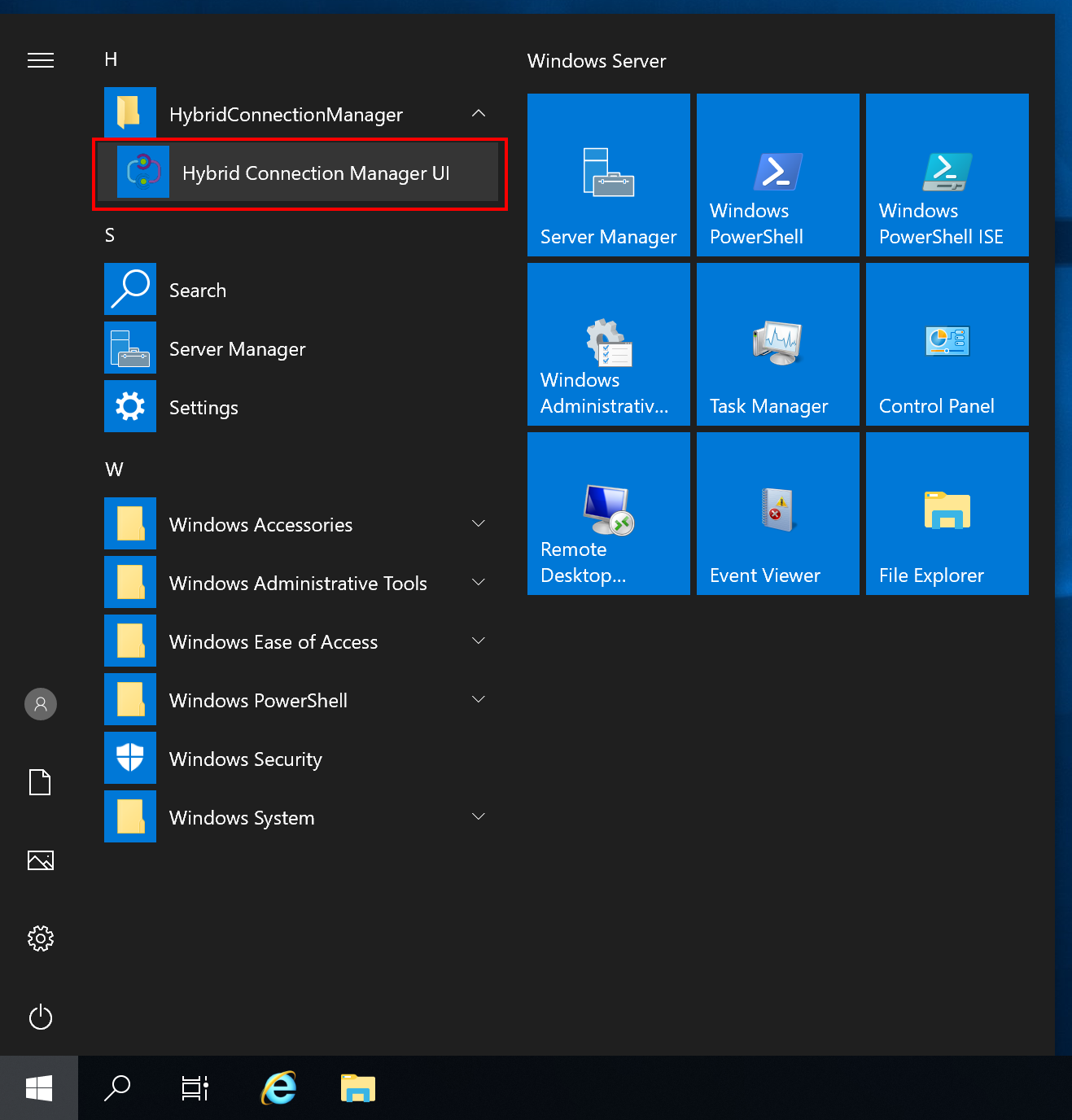The image size is (1072, 1120).
Task: Click the Windows Accessories folder icon
Action: [x=130, y=523]
